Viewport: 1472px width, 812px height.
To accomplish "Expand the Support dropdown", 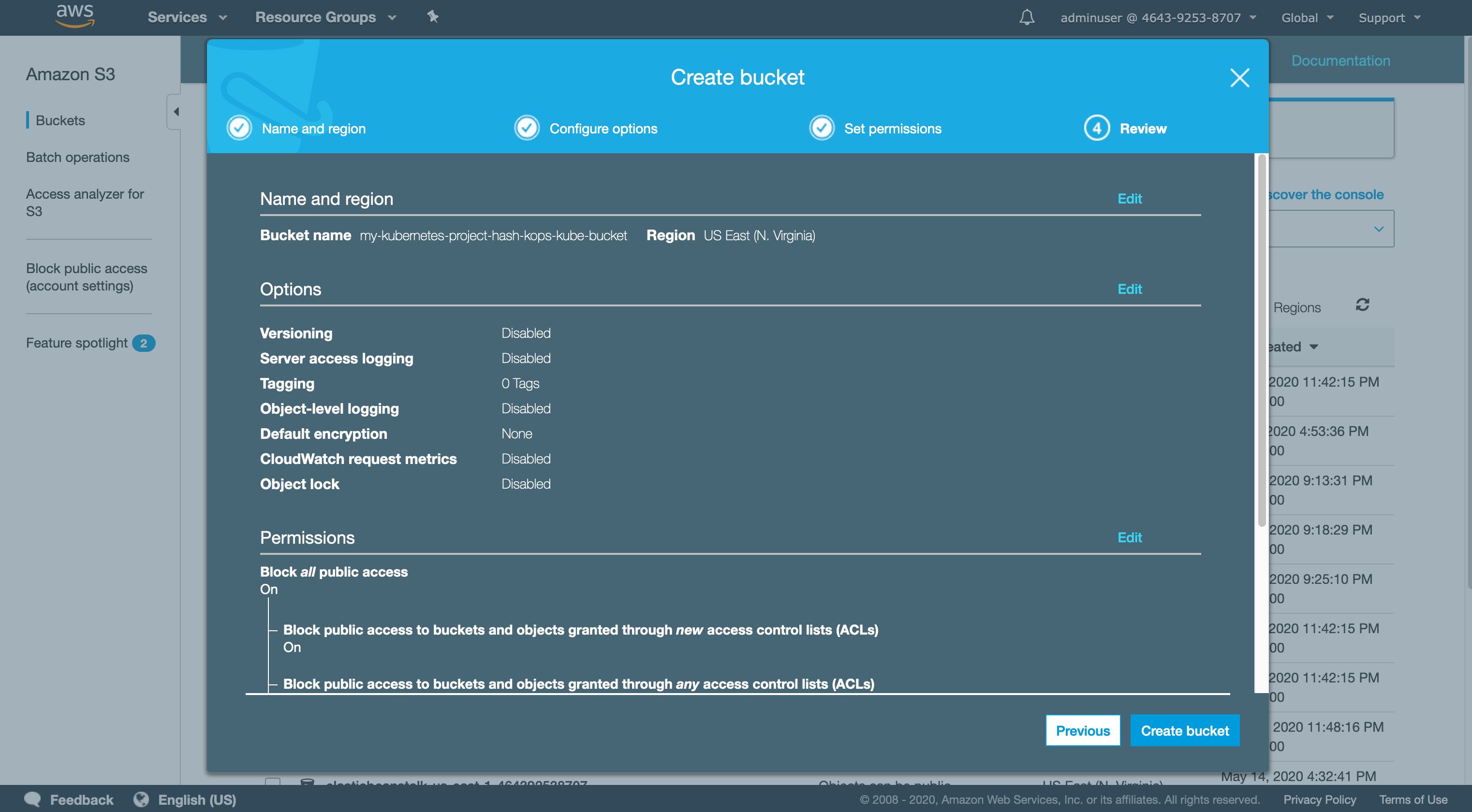I will tap(1389, 17).
